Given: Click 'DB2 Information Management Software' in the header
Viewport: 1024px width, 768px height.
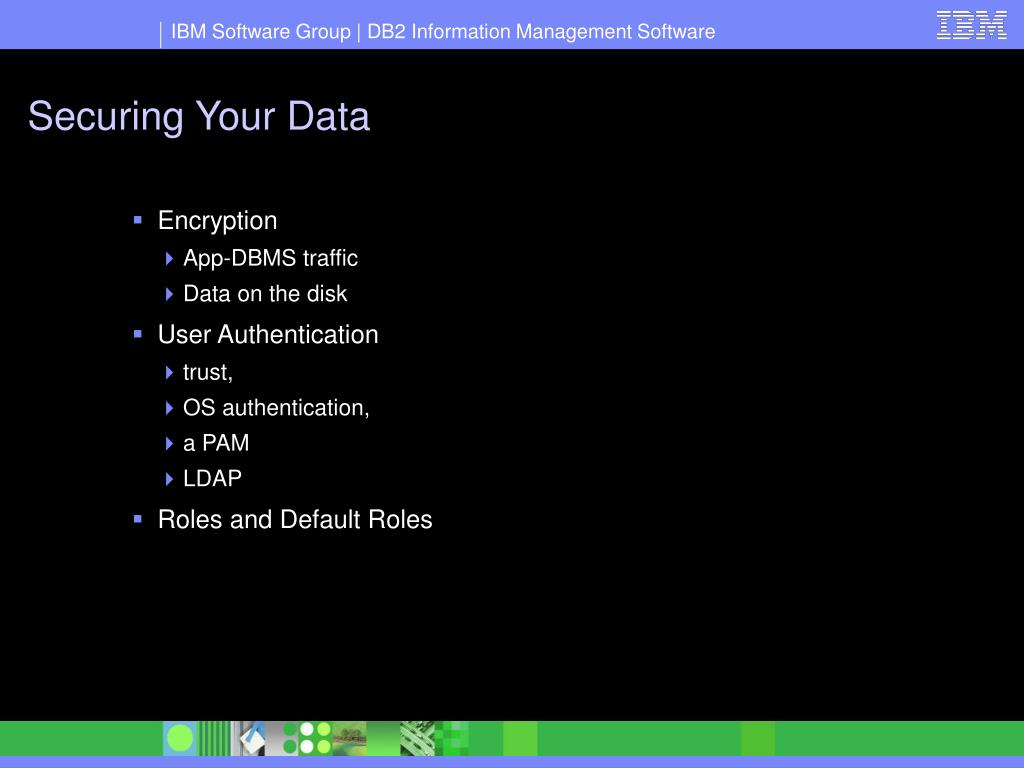Looking at the screenshot, I should click(541, 32).
